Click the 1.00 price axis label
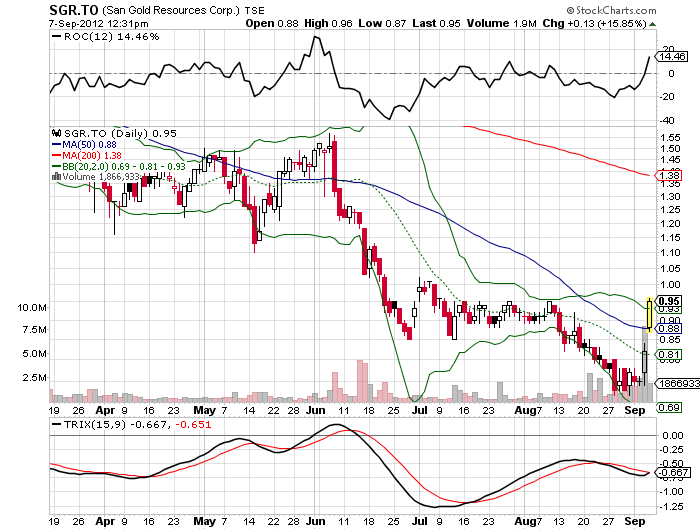The width and height of the screenshot is (700, 530). pos(670,284)
